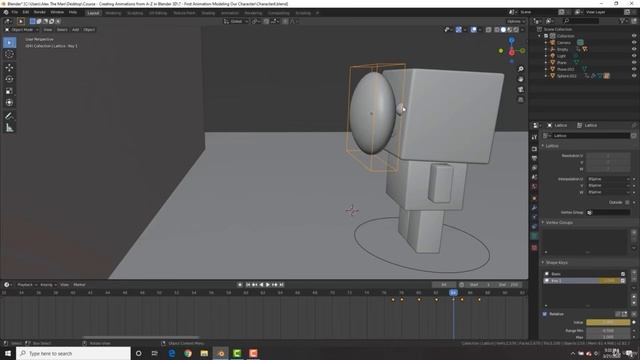
Task: Open the Window menu
Action: tap(57, 12)
